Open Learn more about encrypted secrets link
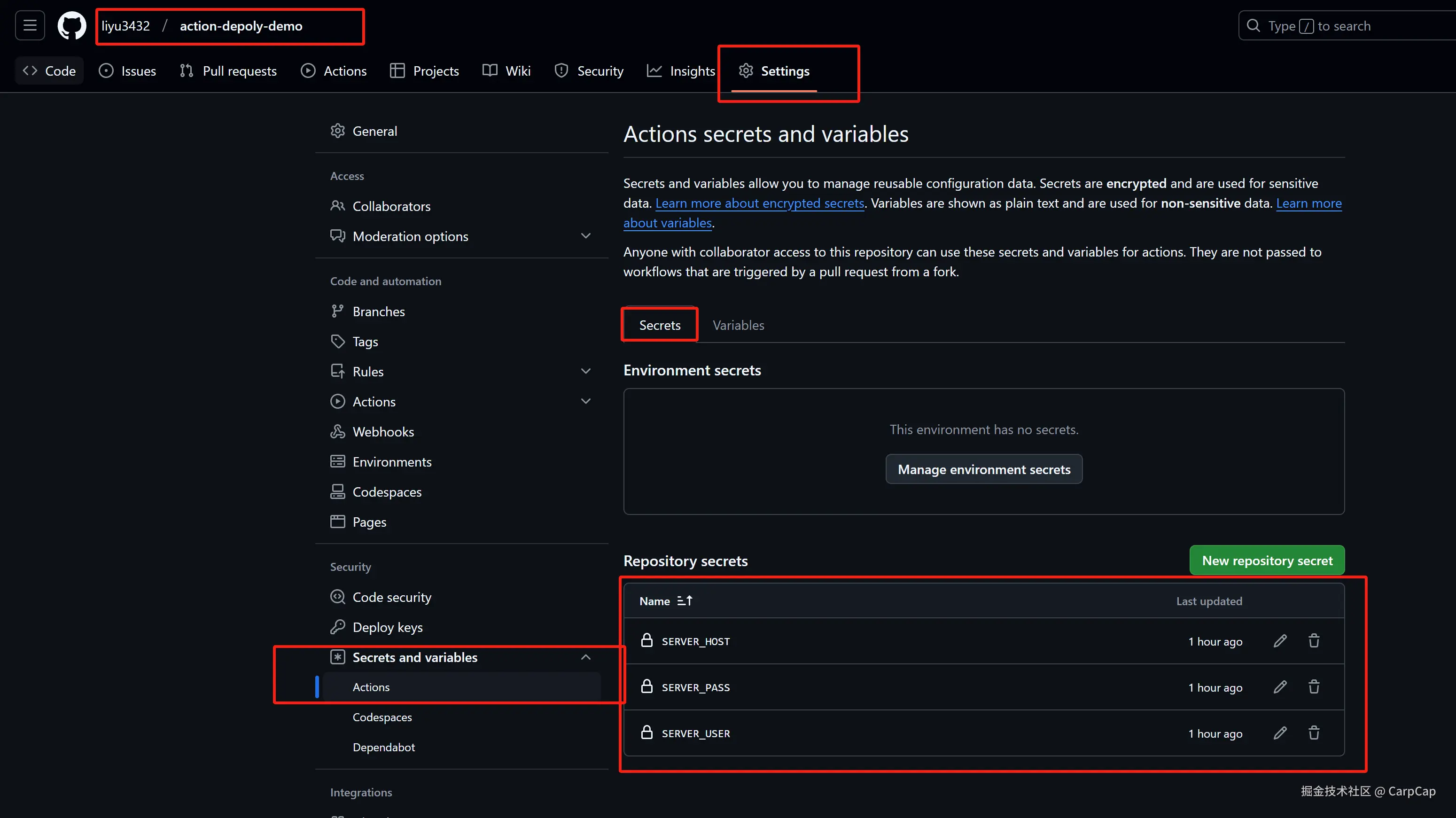The height and width of the screenshot is (818, 1456). (760, 203)
